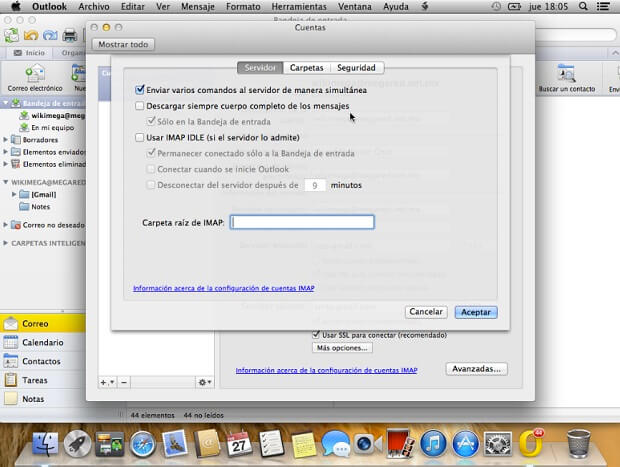The image size is (620, 467).
Task: Open add account plus dropdown
Action: pos(107,382)
